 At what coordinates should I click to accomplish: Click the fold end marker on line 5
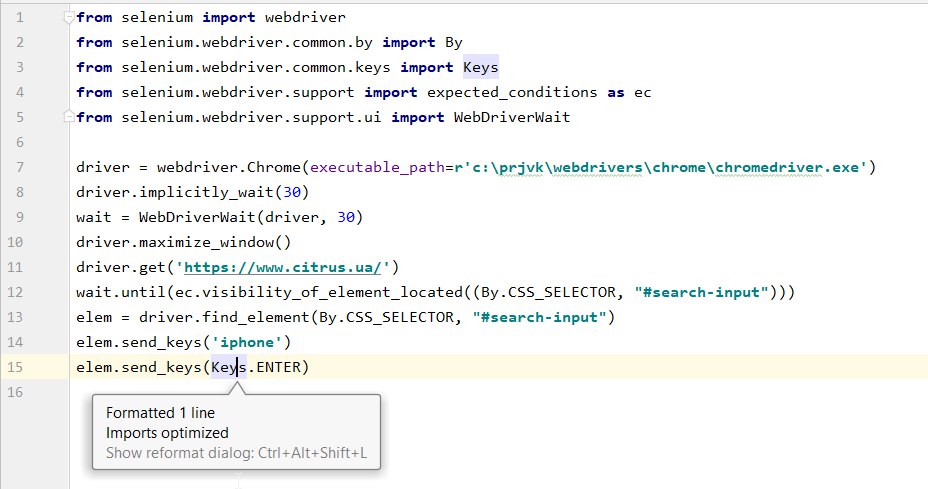(69, 117)
